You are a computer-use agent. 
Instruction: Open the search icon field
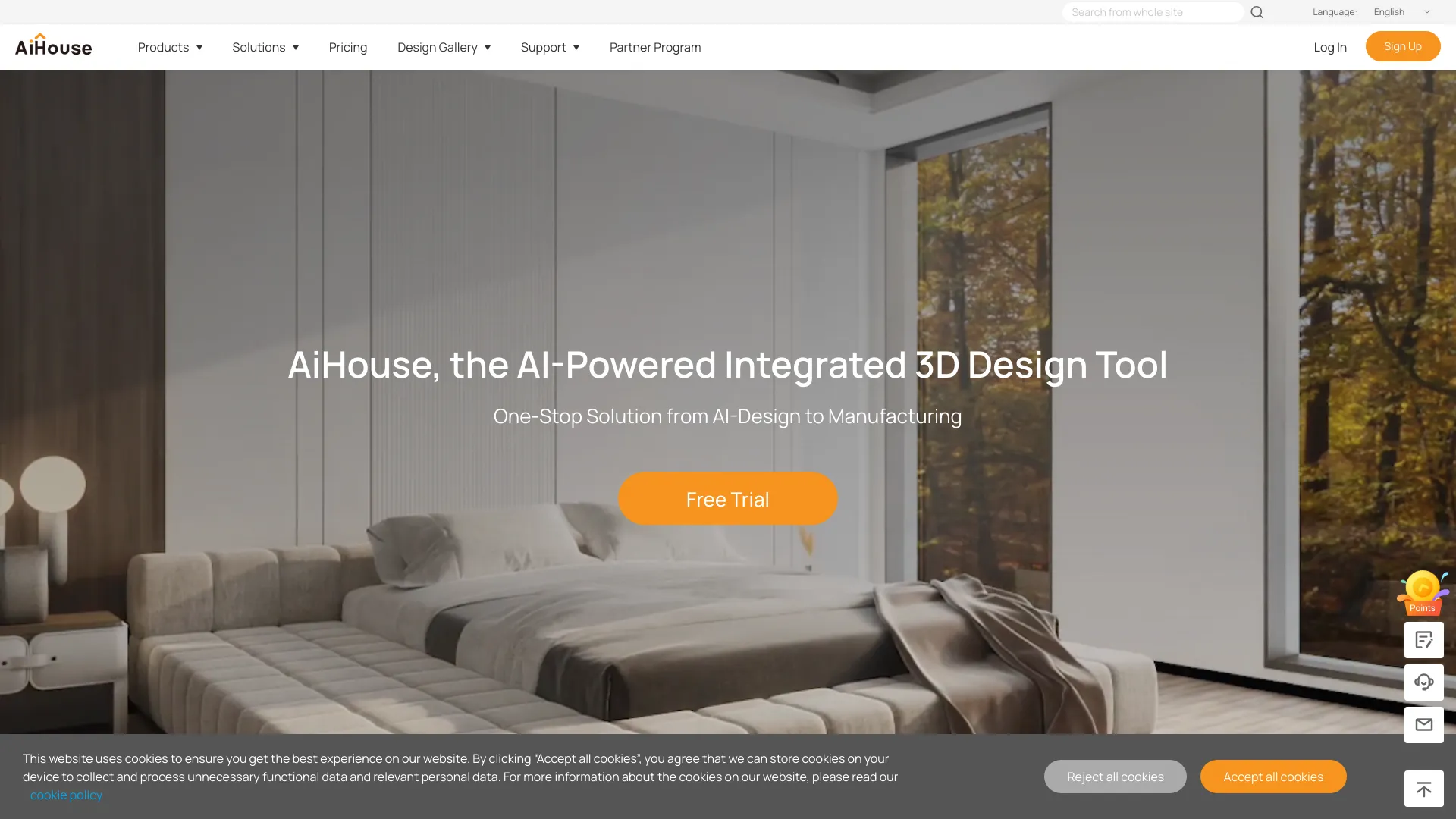[x=1257, y=12]
